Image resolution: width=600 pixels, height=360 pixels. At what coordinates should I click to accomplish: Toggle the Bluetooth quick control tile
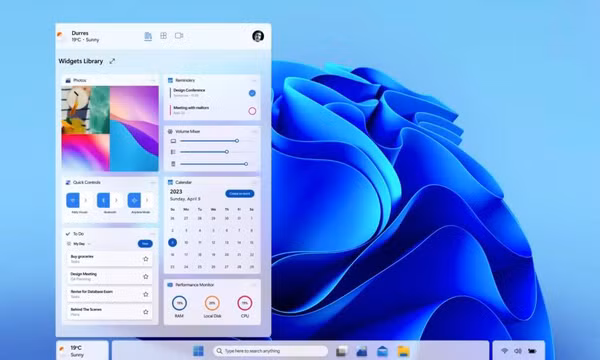[x=103, y=200]
